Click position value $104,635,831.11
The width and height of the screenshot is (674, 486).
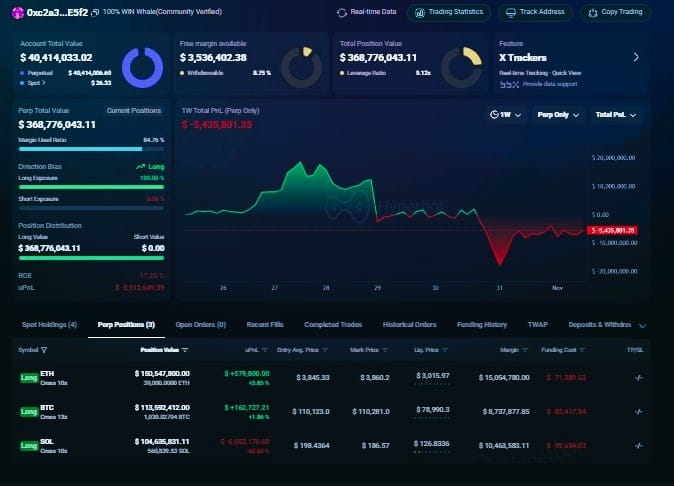(x=162, y=441)
